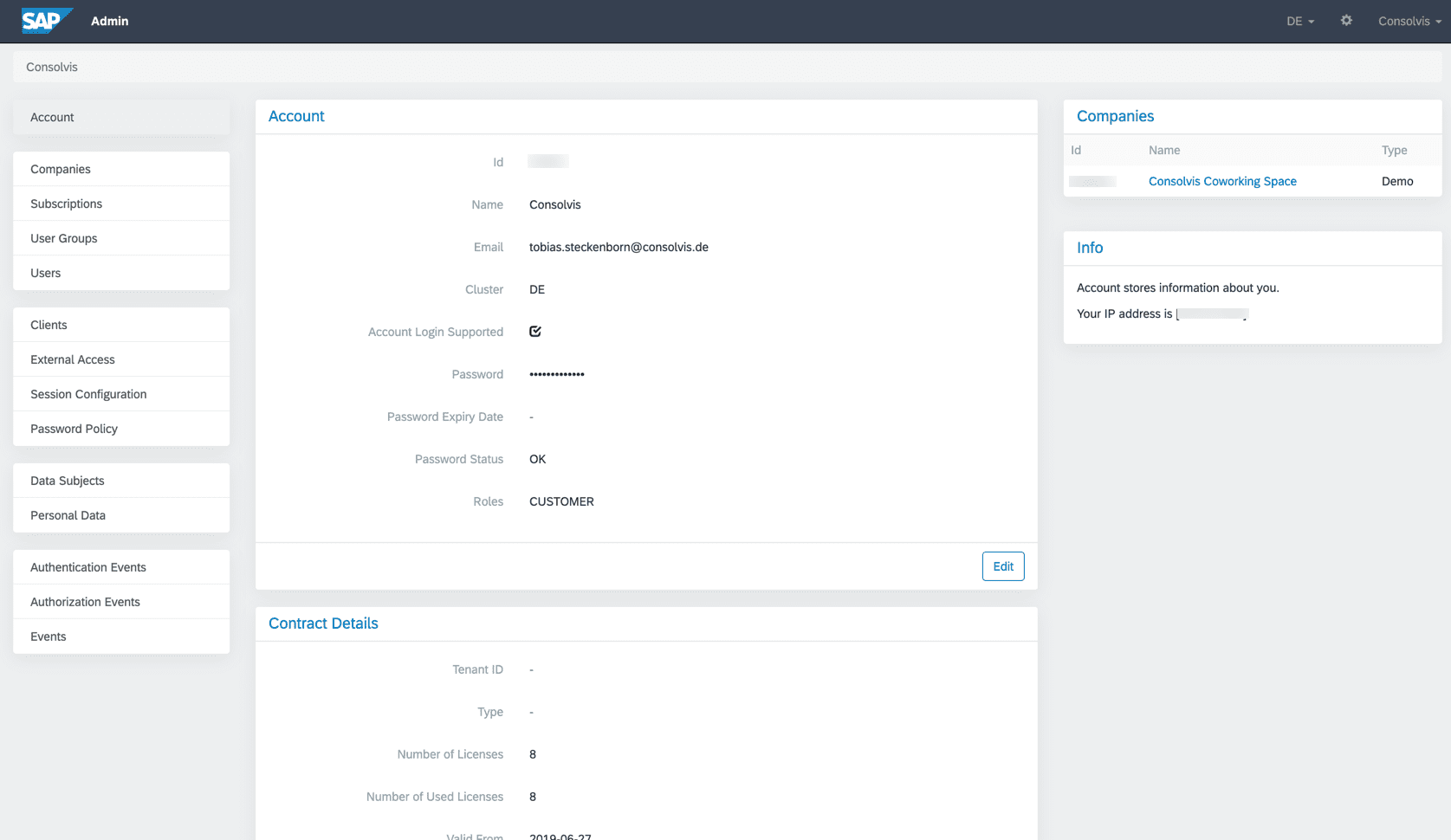1451x840 pixels.
Task: Click the masked Password value
Action: click(557, 374)
